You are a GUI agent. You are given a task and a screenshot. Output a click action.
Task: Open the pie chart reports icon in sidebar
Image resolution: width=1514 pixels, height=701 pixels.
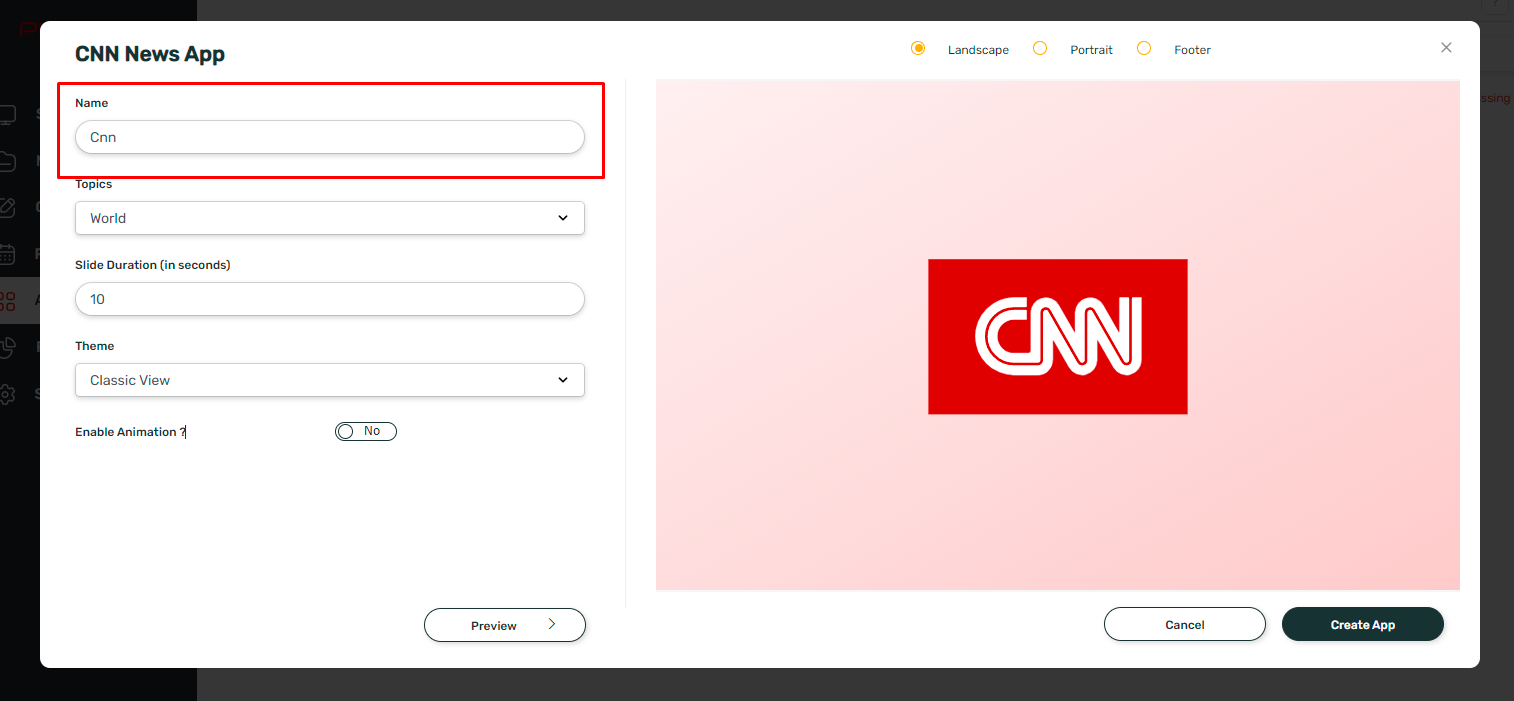click(x=8, y=347)
